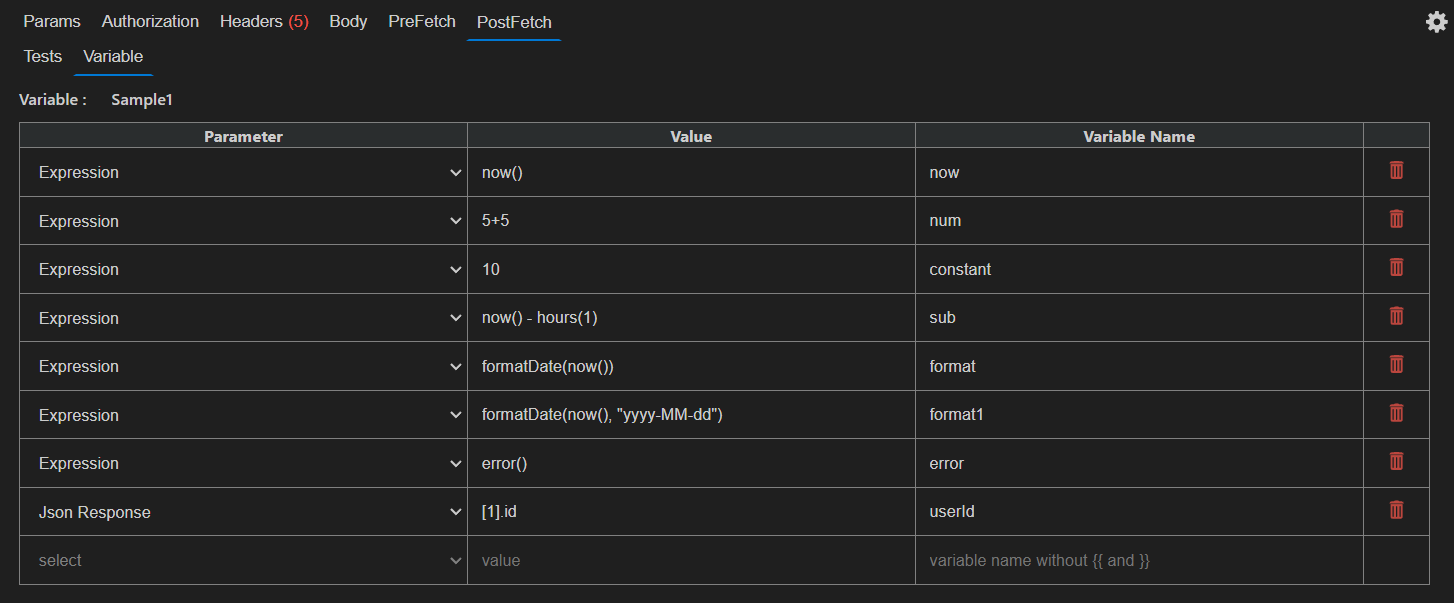This screenshot has height=603, width=1454.
Task: Remove the 'constant' variable with trash icon
Action: (1396, 267)
